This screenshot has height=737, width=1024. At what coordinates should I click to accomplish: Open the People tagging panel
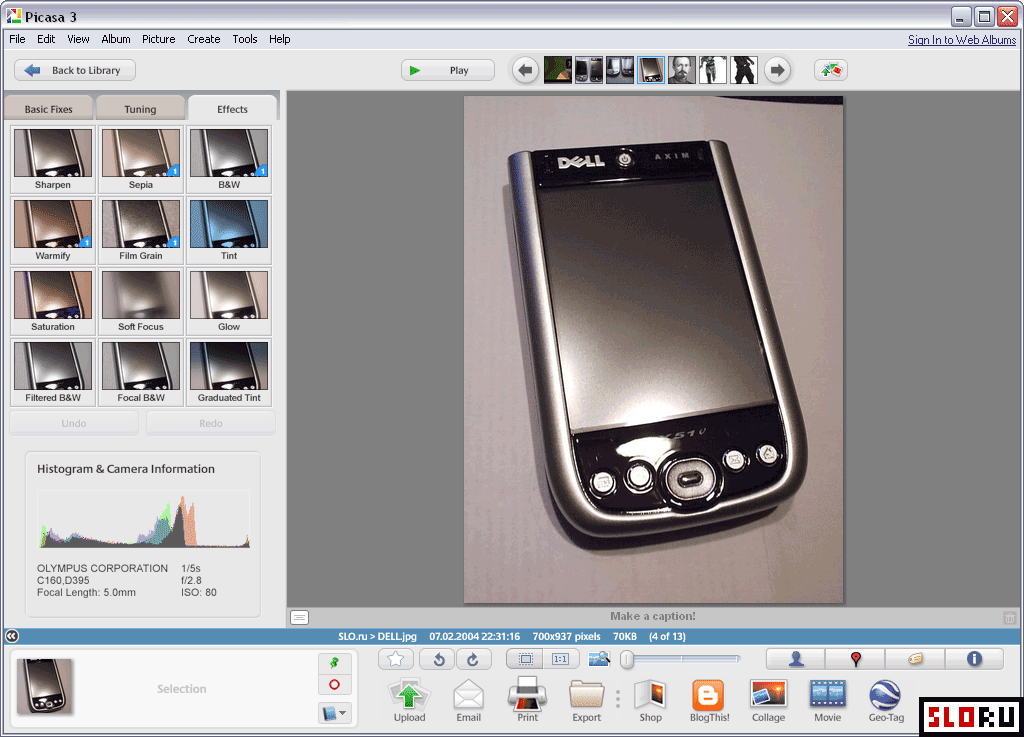coord(796,659)
